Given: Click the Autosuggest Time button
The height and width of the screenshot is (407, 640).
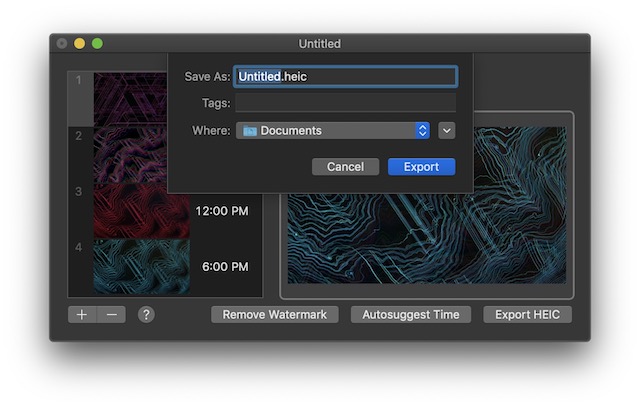Looking at the screenshot, I should (411, 315).
